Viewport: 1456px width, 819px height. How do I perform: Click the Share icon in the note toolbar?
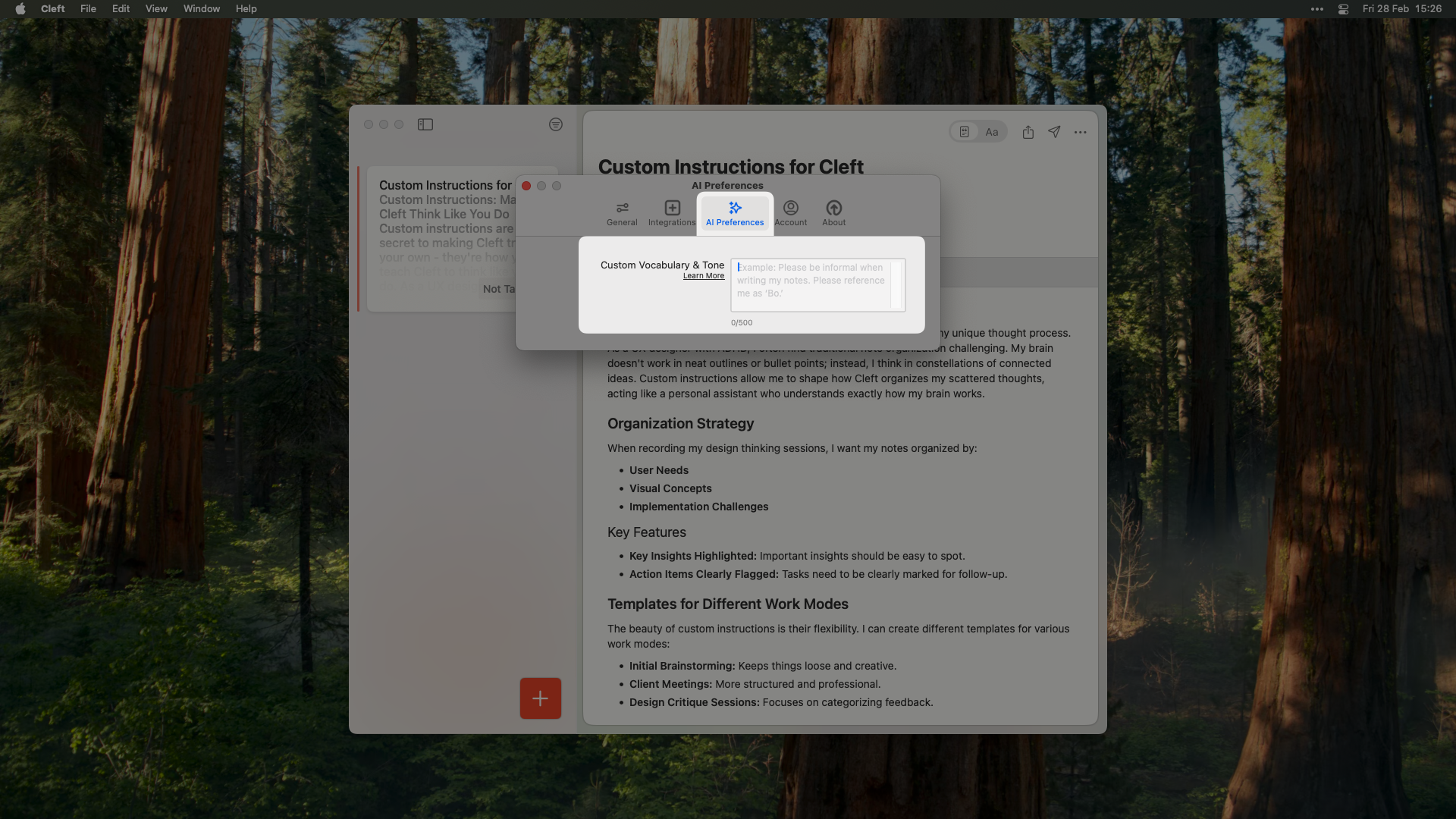1028,131
